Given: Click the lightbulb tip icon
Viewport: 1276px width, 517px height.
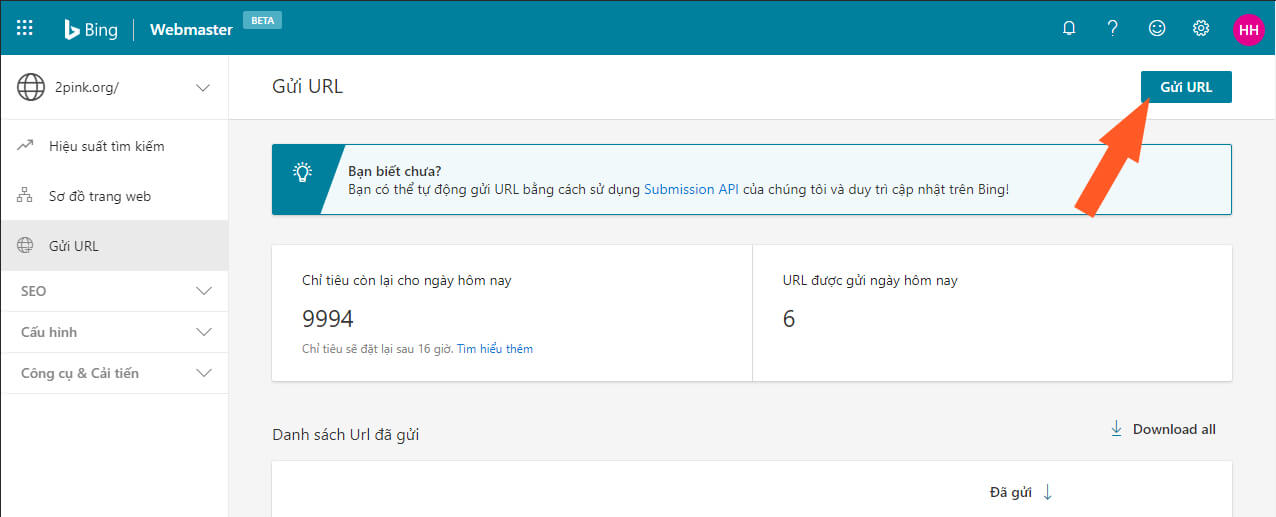Looking at the screenshot, I should click(x=302, y=172).
